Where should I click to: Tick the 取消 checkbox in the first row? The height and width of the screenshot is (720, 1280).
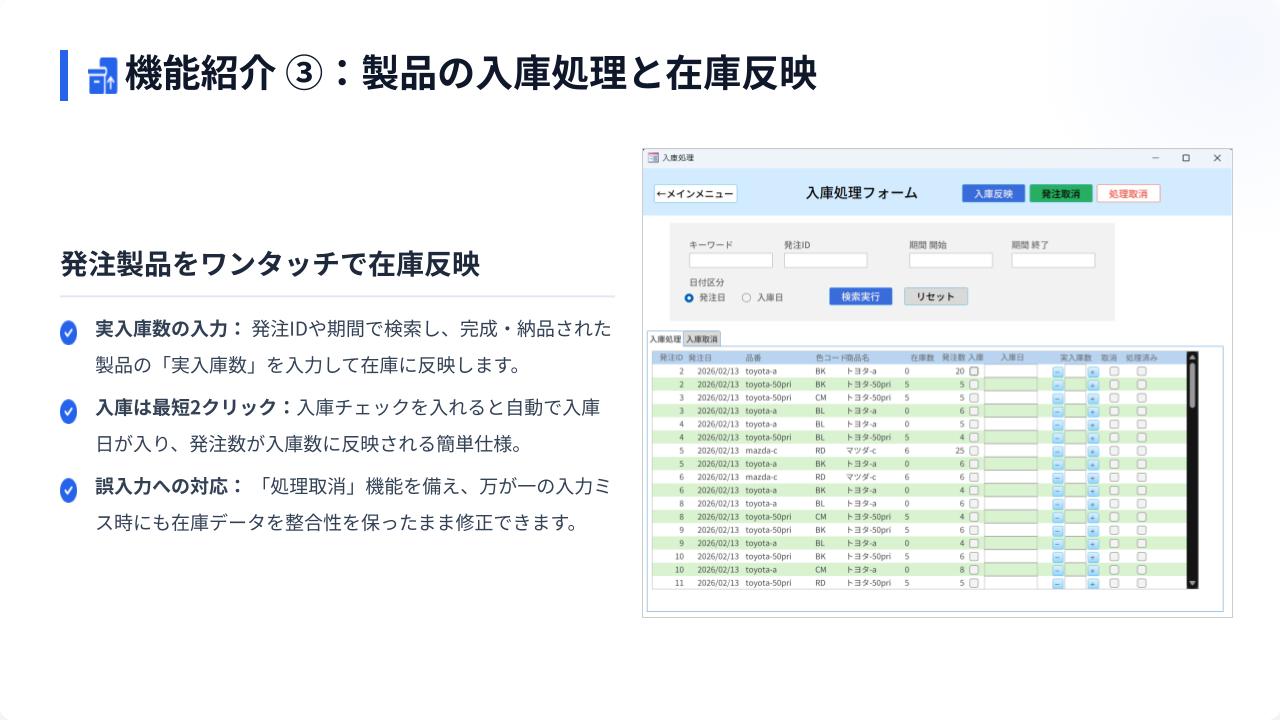click(1114, 371)
